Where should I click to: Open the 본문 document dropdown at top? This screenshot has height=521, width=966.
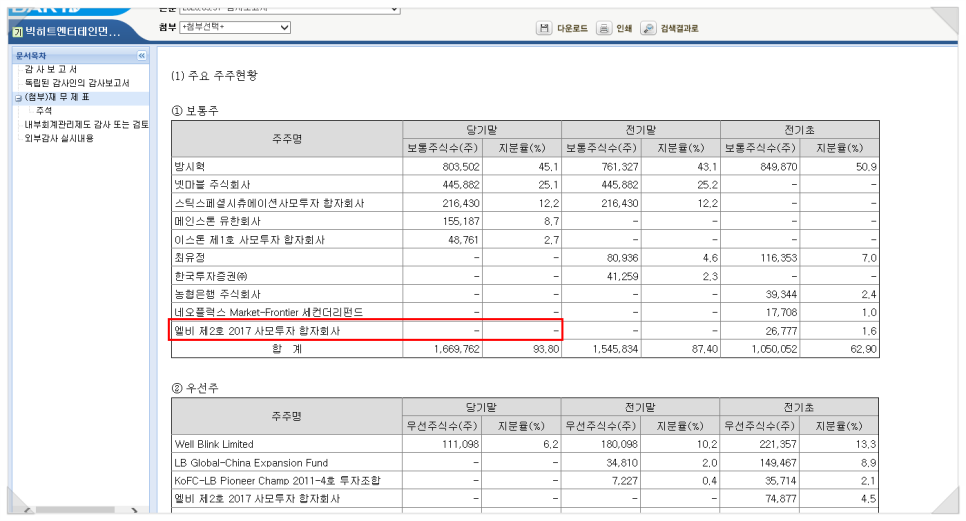pyautogui.click(x=290, y=9)
